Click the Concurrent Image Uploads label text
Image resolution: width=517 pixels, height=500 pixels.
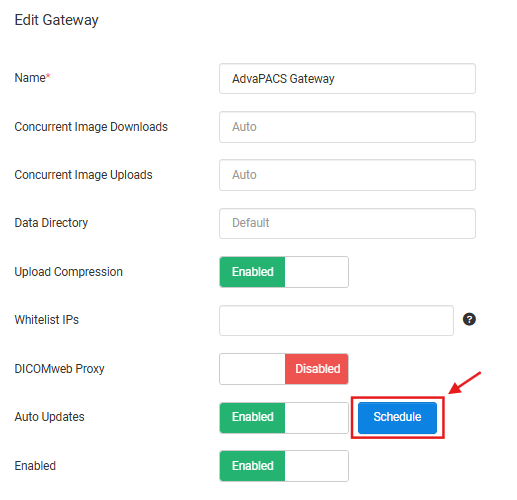coord(83,175)
